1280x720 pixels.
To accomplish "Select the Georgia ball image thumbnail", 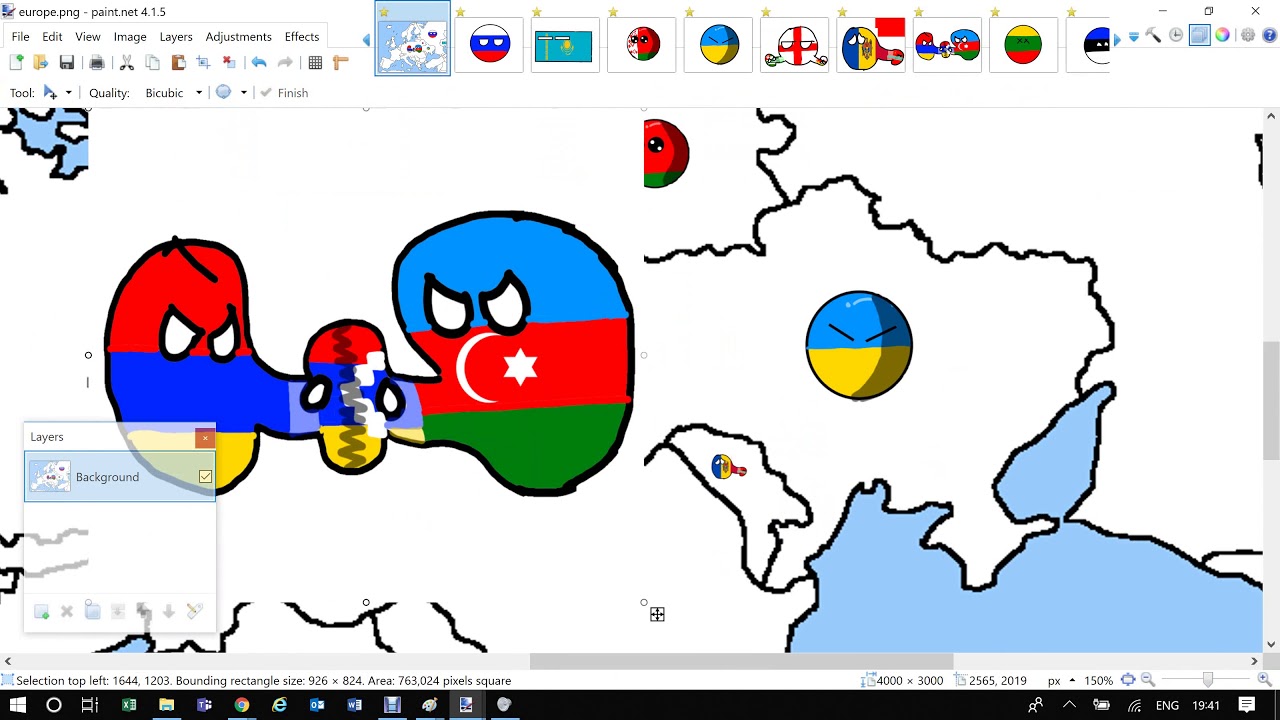I will 795,45.
